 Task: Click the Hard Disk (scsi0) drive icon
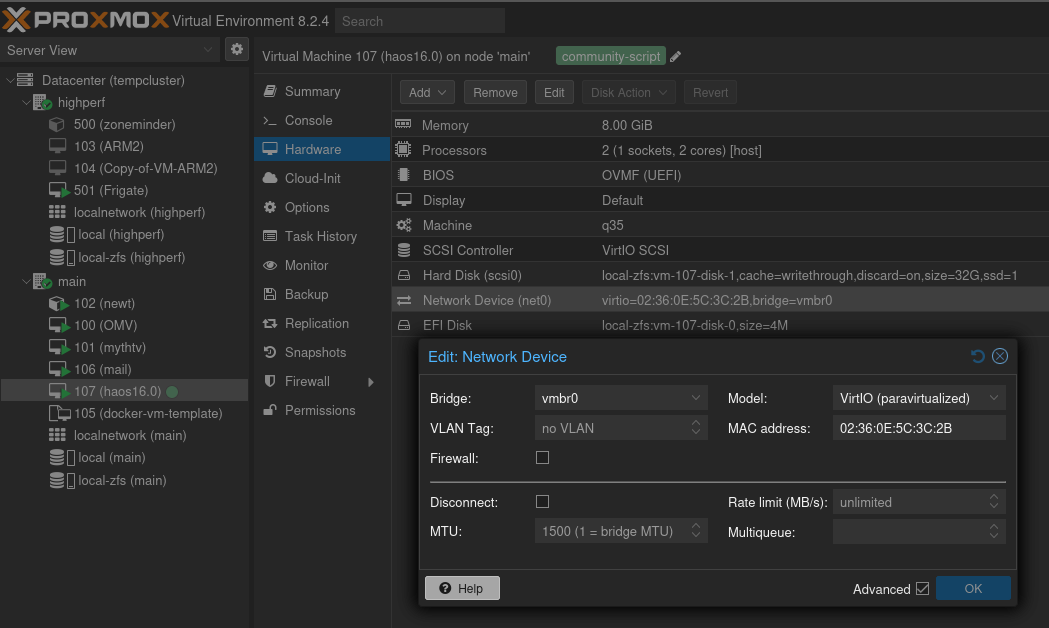(403, 276)
